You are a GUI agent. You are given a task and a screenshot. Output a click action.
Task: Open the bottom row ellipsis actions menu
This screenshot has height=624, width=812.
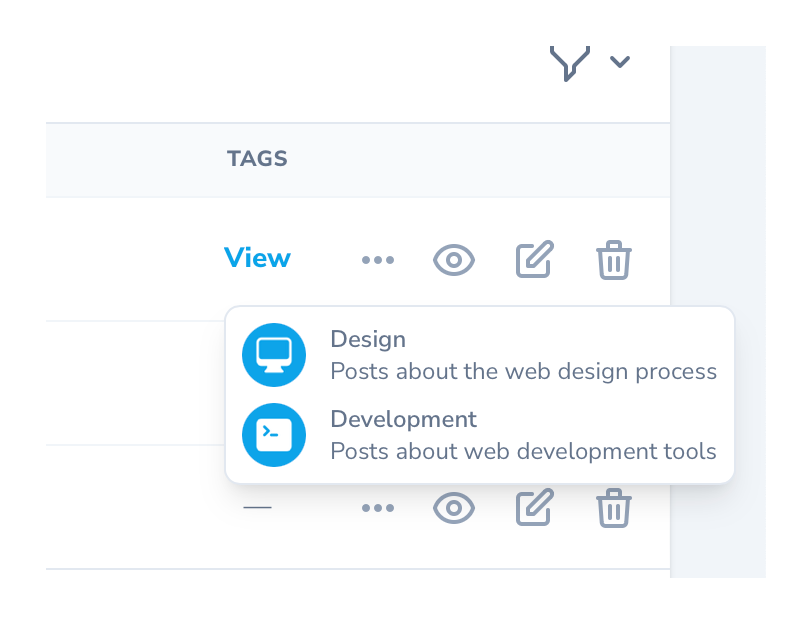tap(377, 508)
